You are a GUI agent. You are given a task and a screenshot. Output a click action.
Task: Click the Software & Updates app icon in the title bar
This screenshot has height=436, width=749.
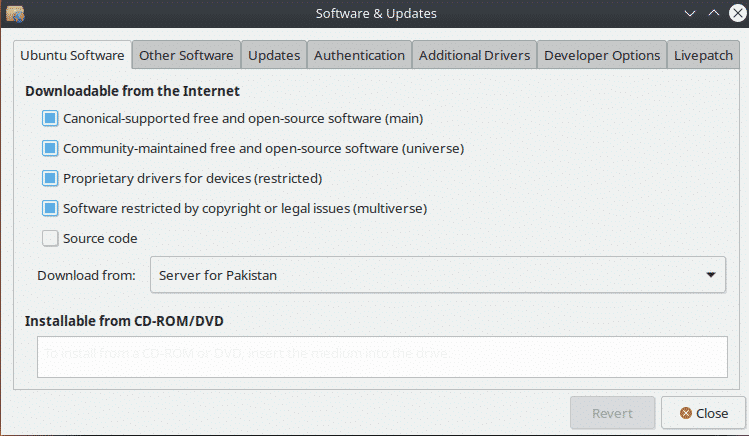15,14
